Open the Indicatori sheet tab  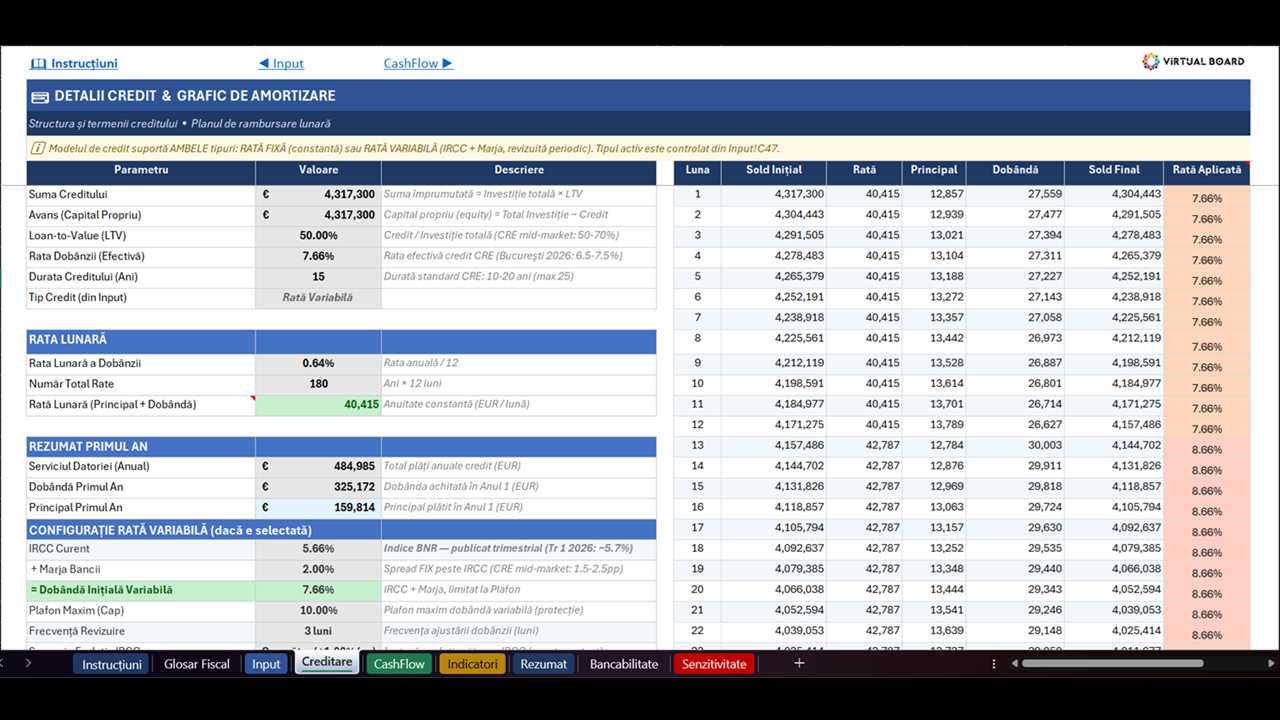(x=472, y=664)
